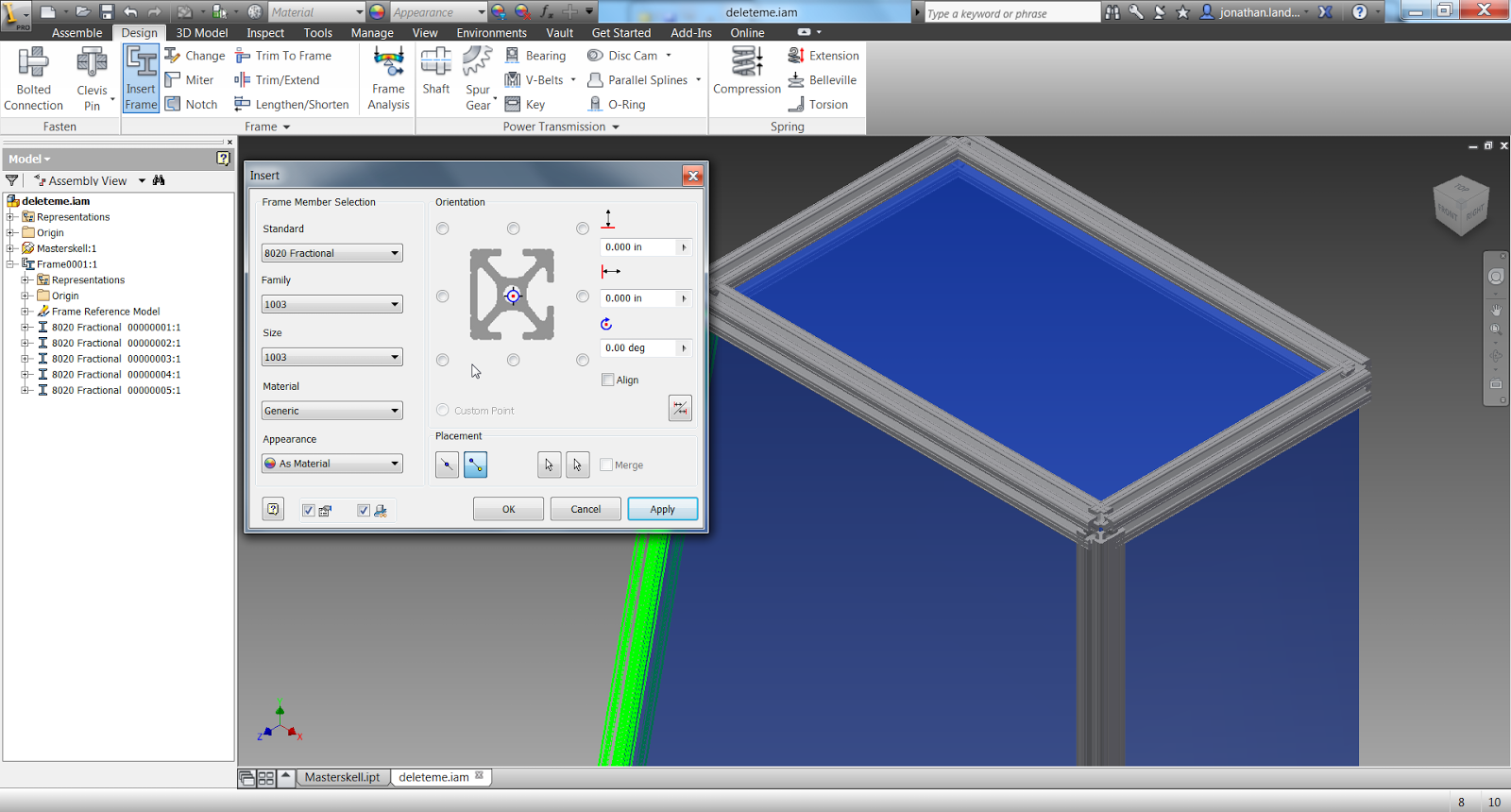Select the top-center orientation radio button

(x=513, y=228)
